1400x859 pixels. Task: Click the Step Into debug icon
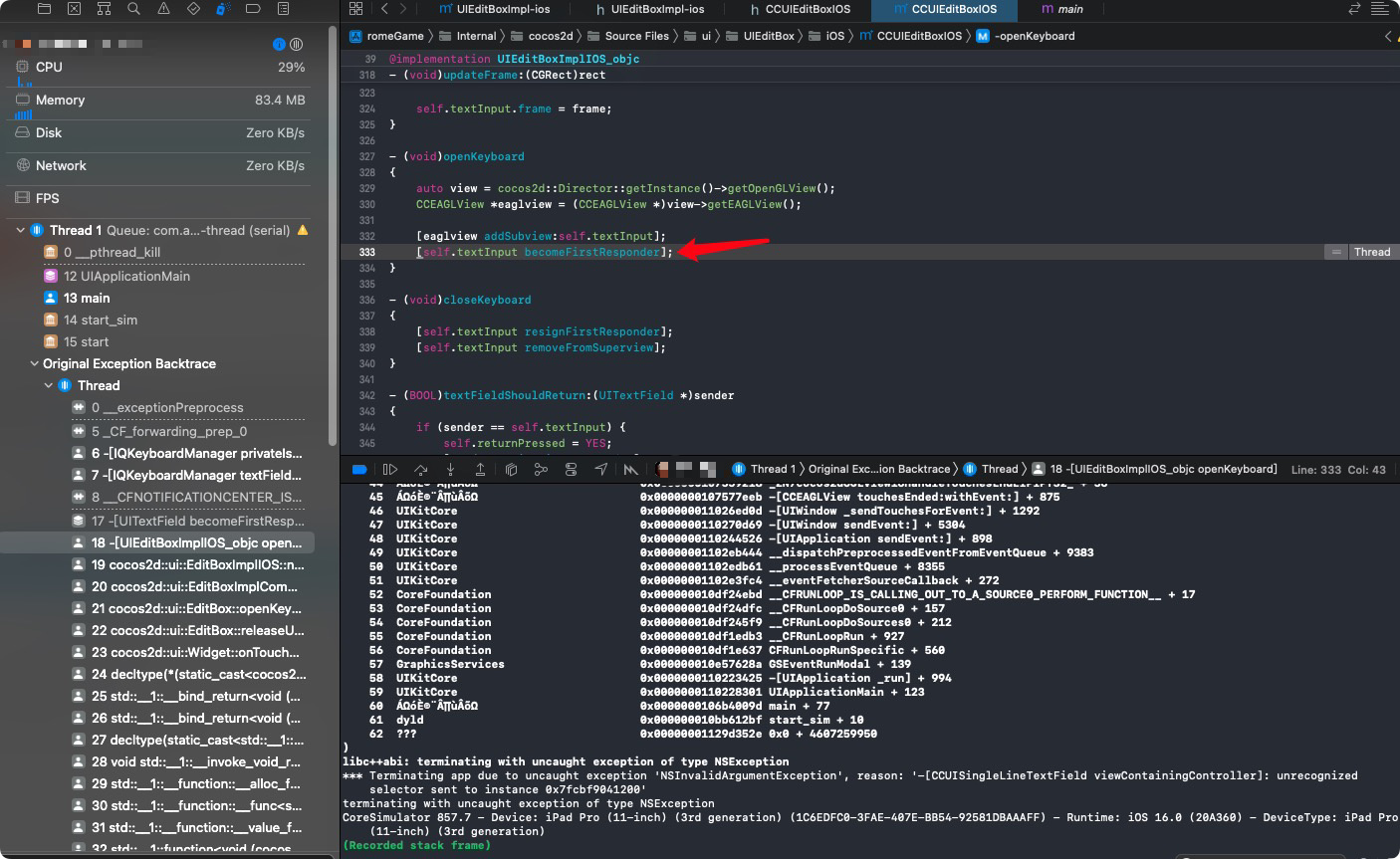point(450,469)
